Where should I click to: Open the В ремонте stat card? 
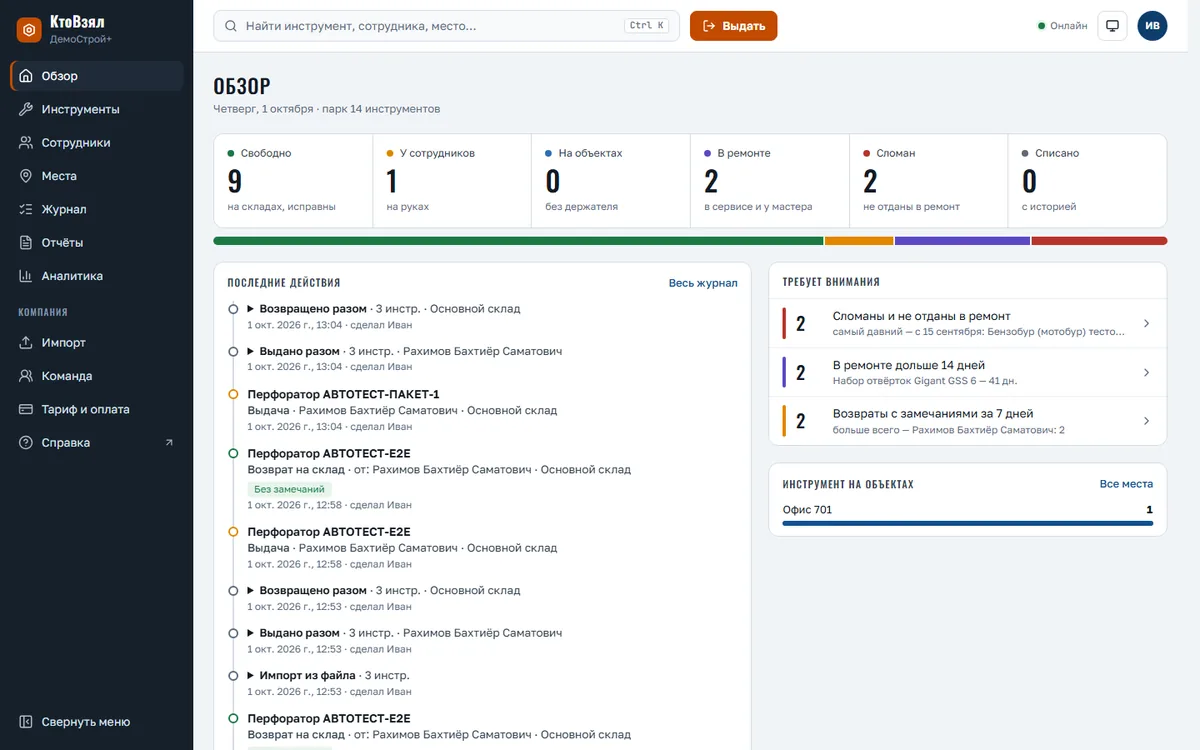coord(770,181)
